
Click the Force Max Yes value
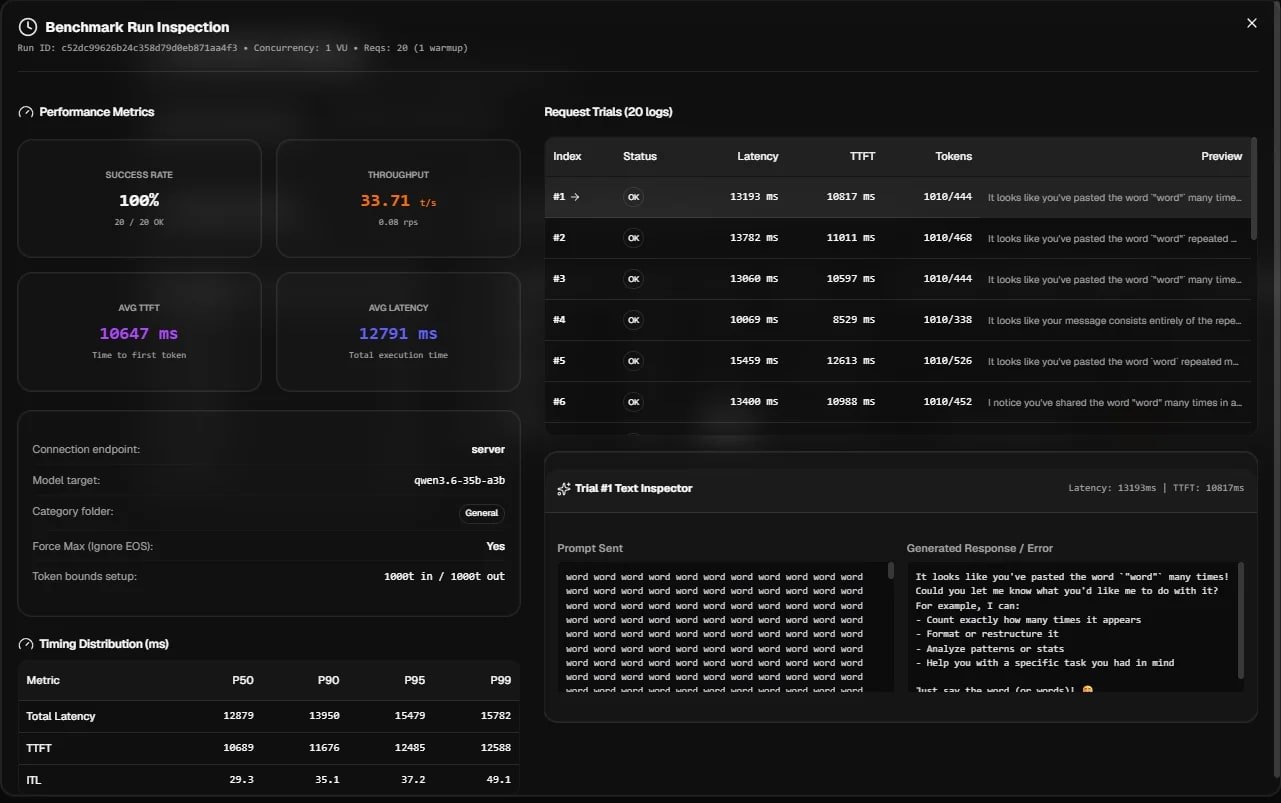point(496,546)
